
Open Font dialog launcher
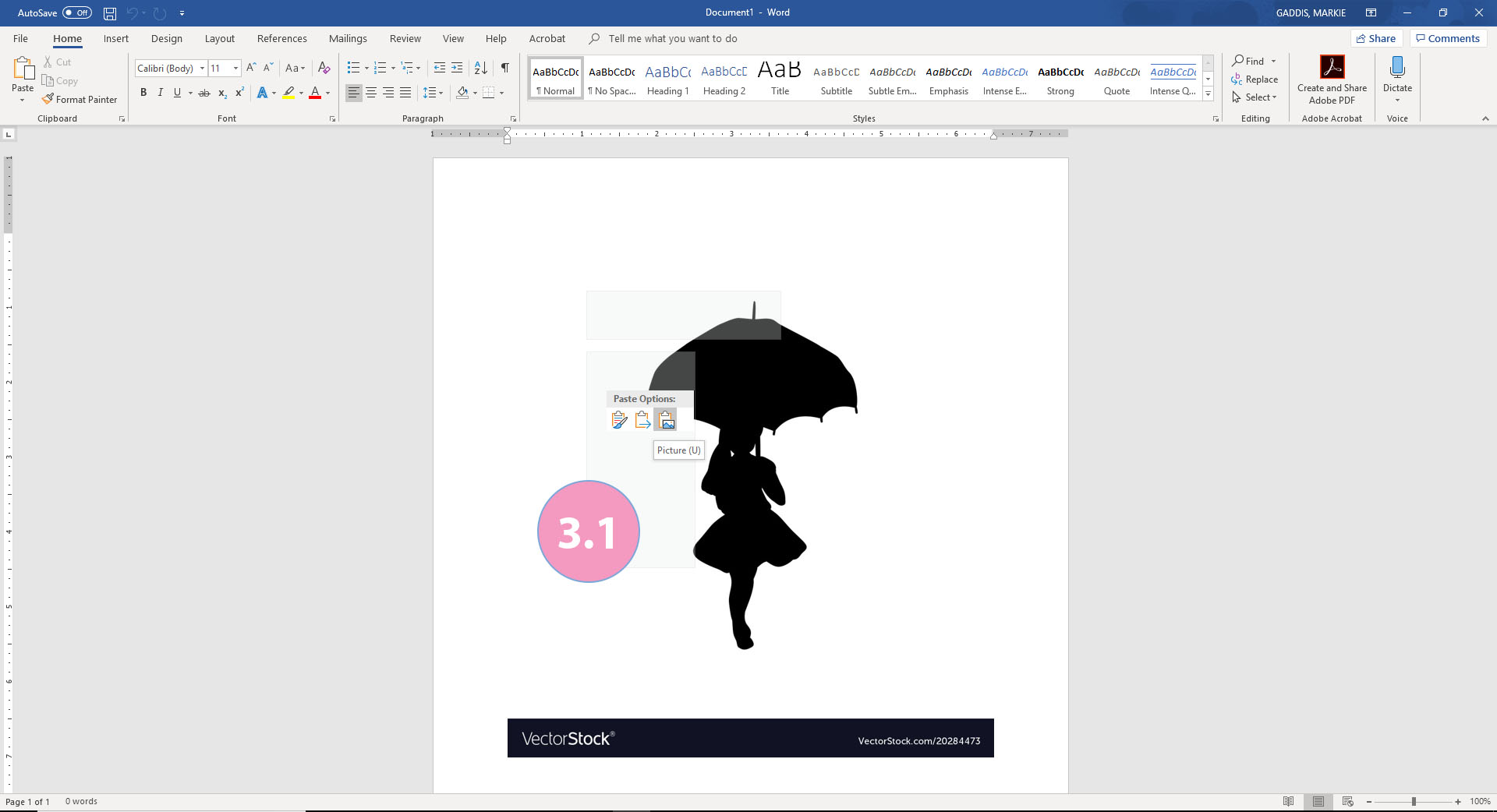tap(333, 119)
